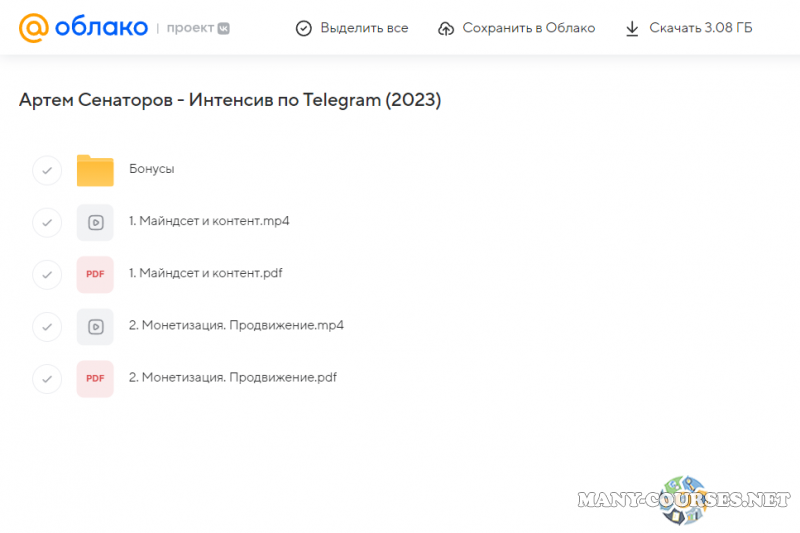
Task: Click the cloud upload save icon
Action: [x=446, y=28]
